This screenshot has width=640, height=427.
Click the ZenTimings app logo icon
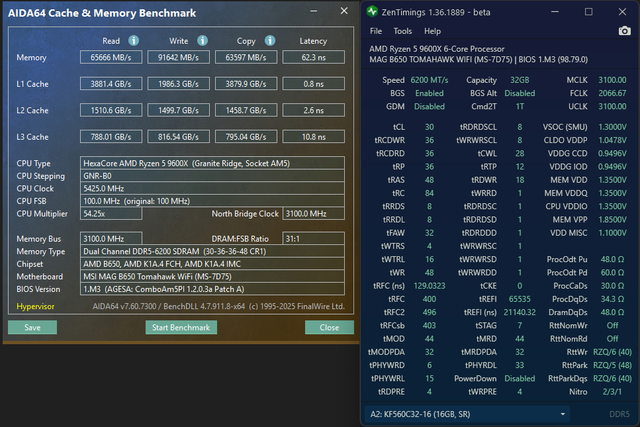pyautogui.click(x=372, y=11)
